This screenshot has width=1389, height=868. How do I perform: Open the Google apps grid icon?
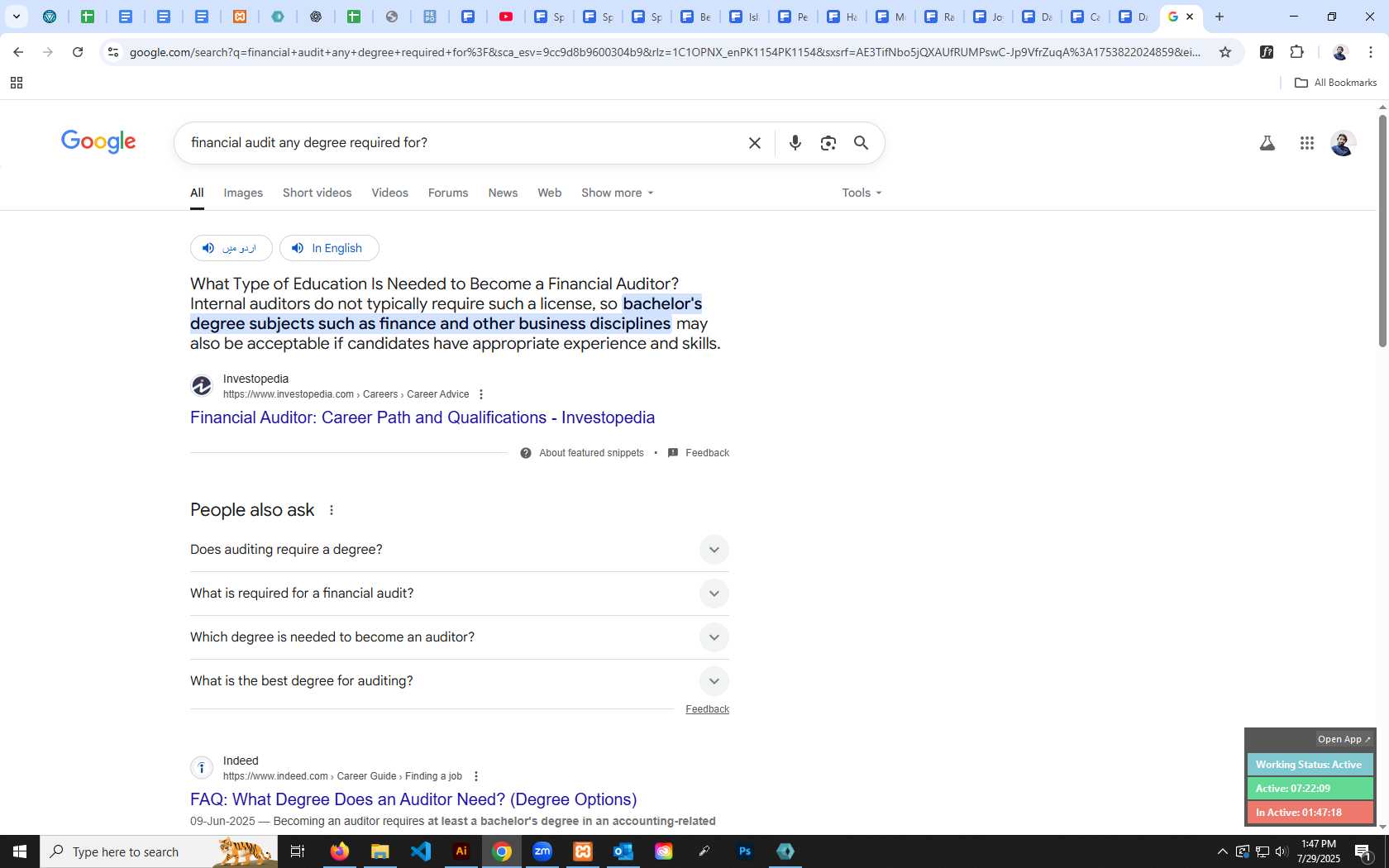pyautogui.click(x=1306, y=143)
